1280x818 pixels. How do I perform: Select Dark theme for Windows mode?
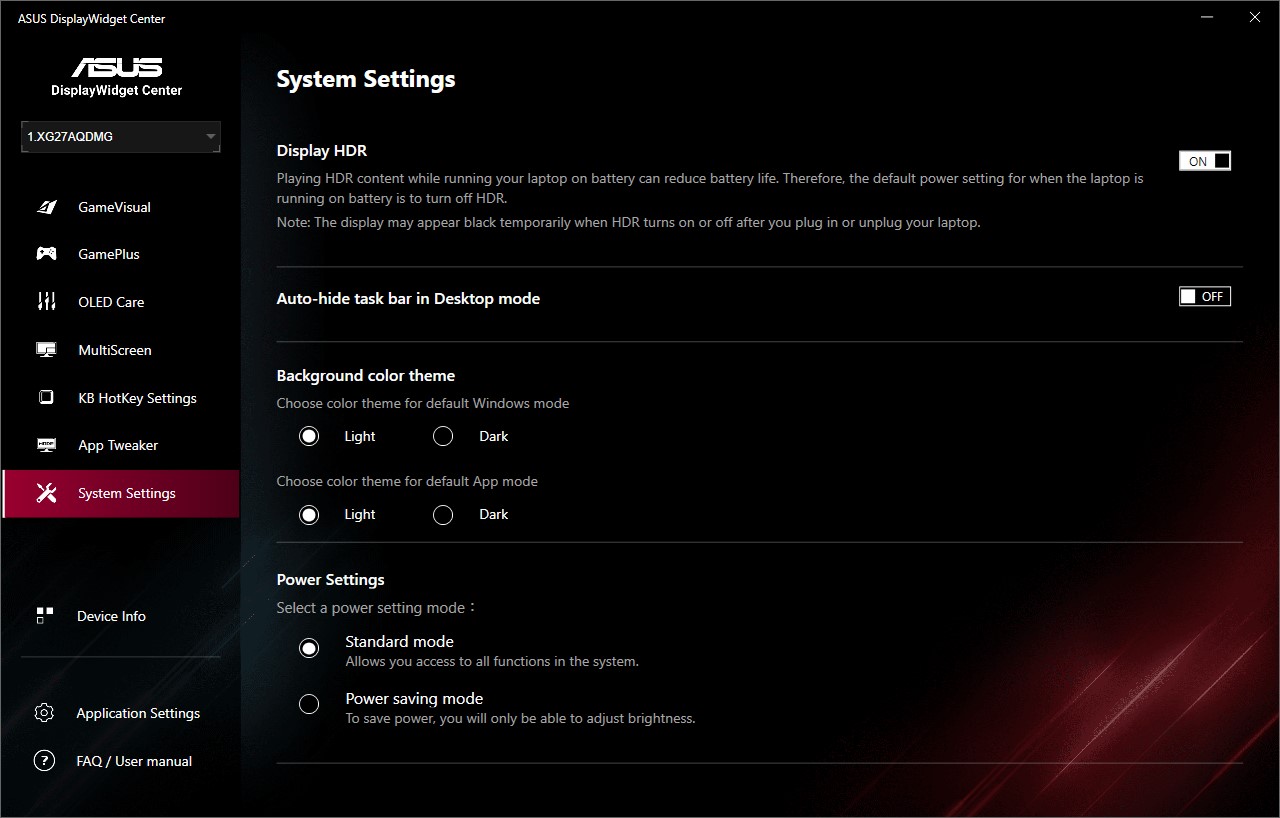coord(443,436)
